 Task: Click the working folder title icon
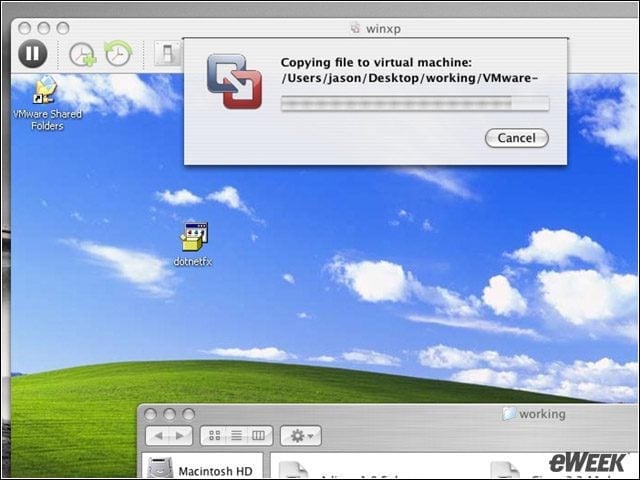[x=509, y=413]
